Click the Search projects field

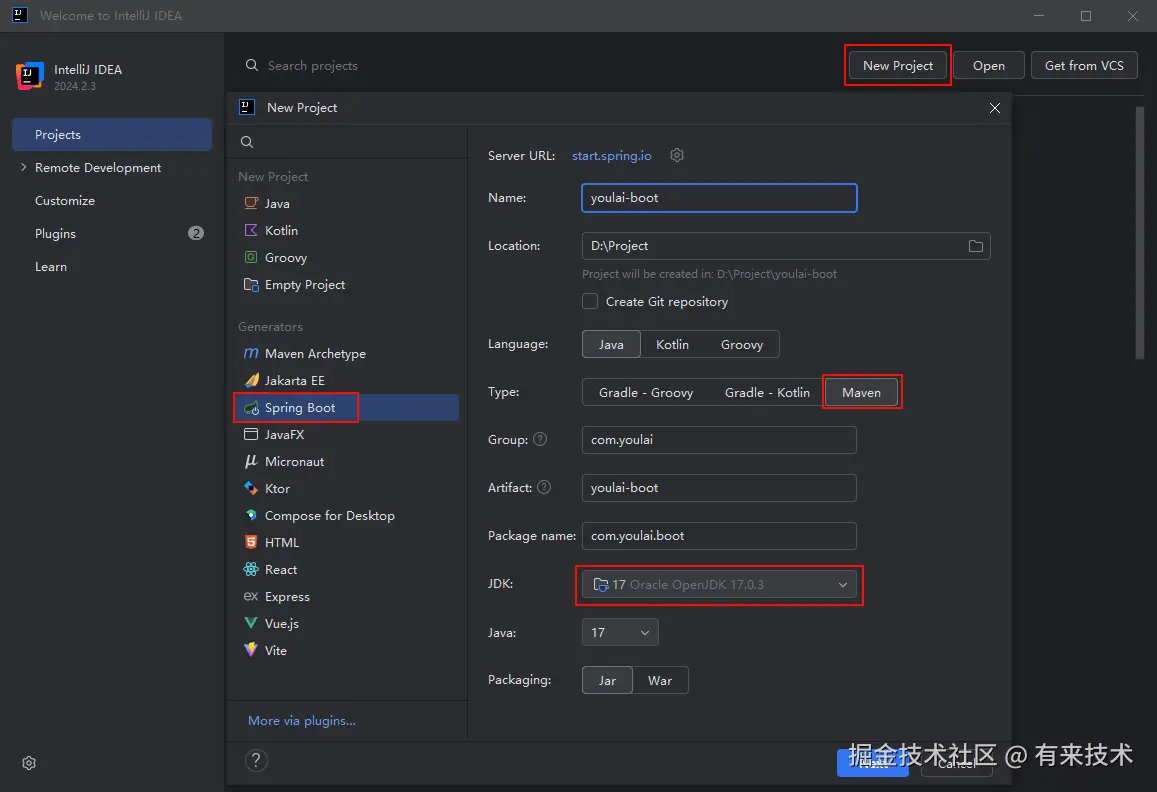click(313, 65)
